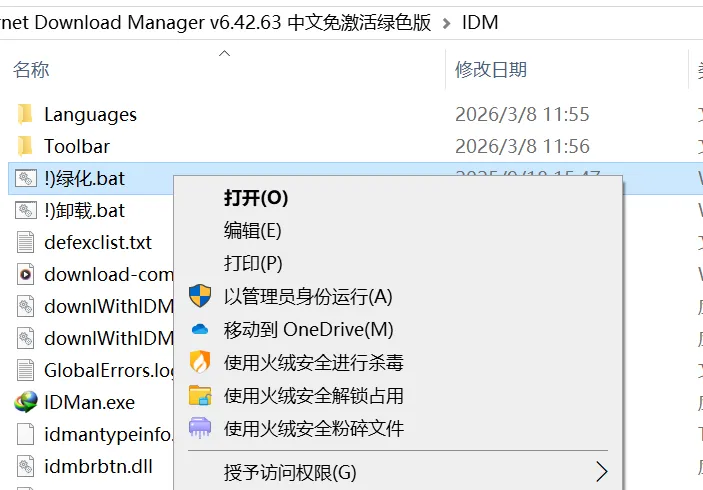Screen dimensions: 703x490
Task: Select the Languages folder icon
Action: pyautogui.click(x=25, y=114)
